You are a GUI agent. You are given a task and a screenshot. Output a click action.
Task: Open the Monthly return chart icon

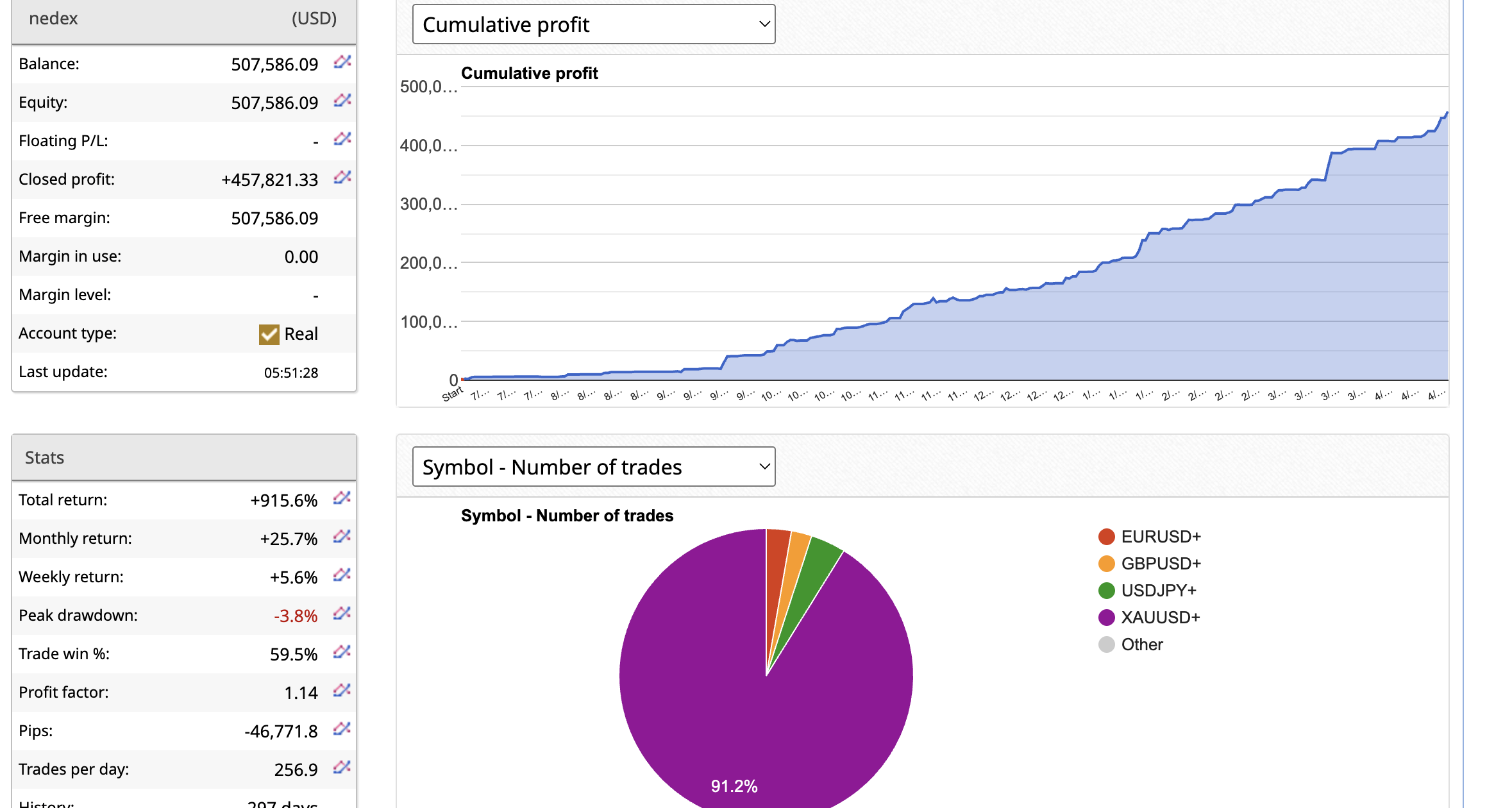pyautogui.click(x=342, y=537)
